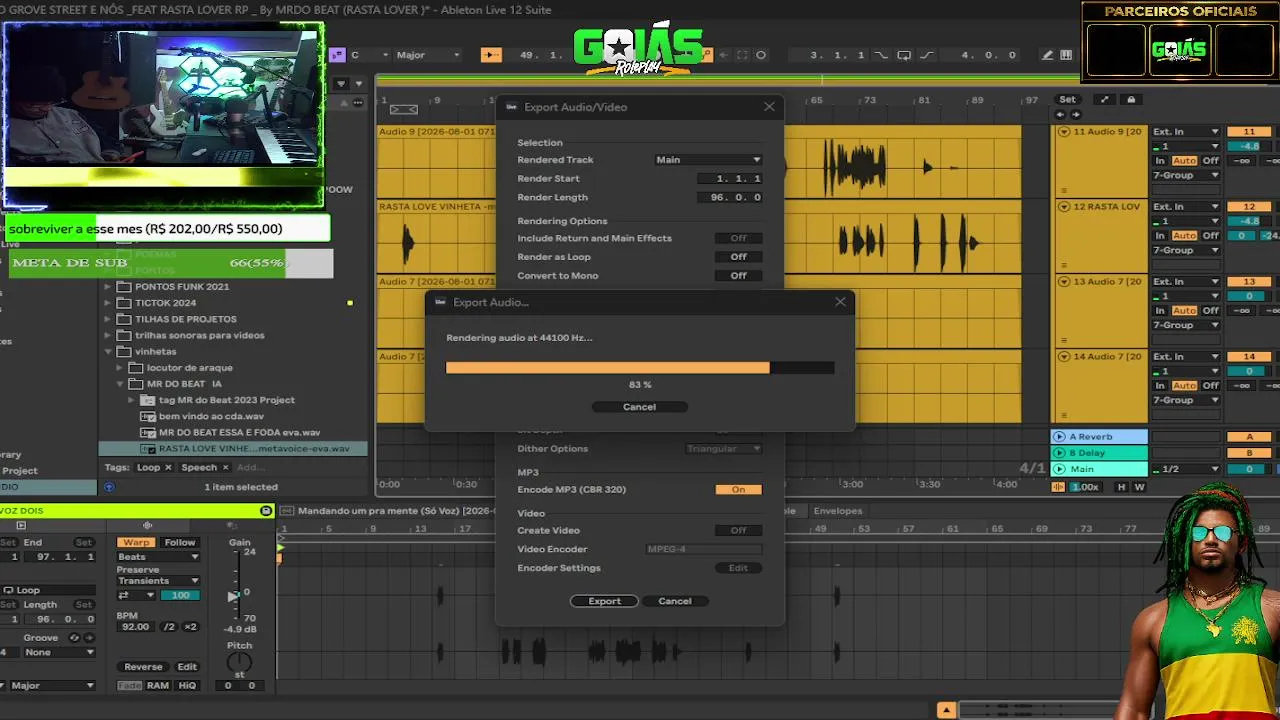Open the Rendered Track Main dropdown

click(708, 160)
